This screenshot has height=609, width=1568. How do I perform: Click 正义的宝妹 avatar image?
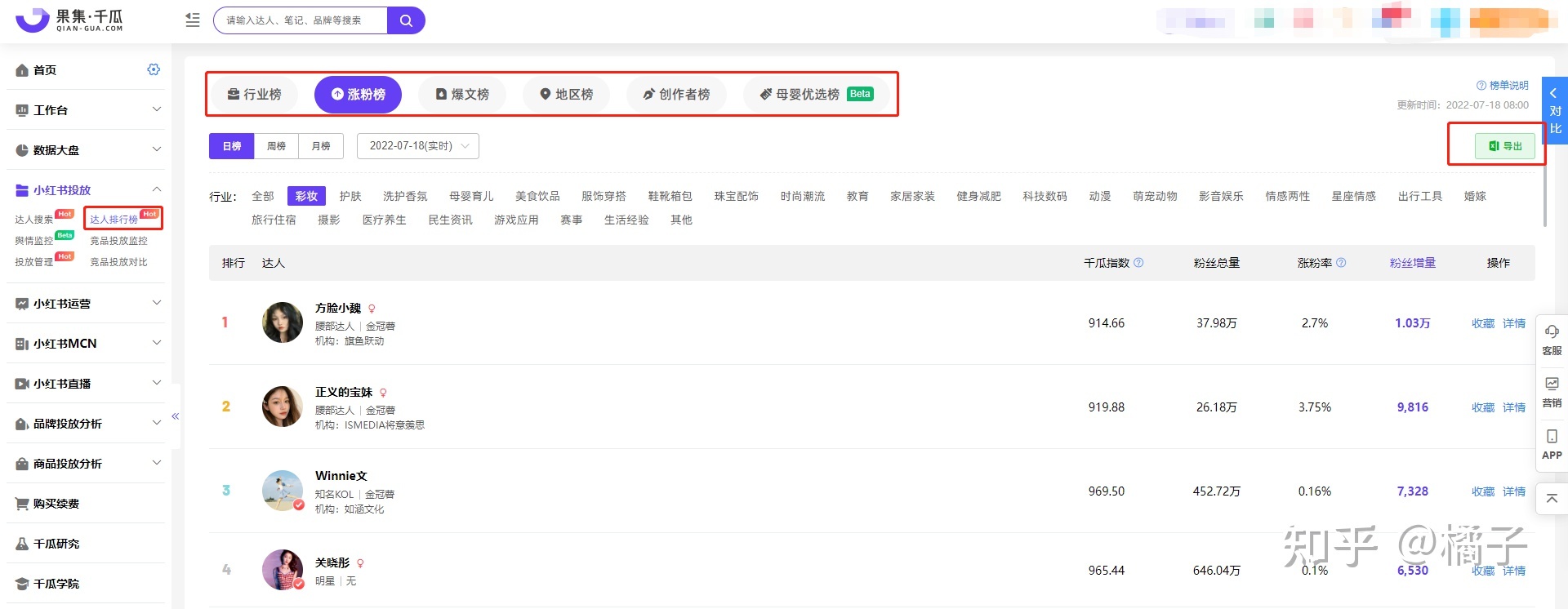click(283, 407)
